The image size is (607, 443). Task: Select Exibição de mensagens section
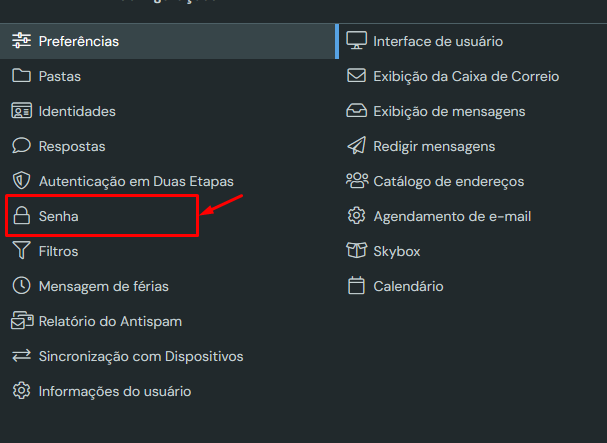coord(448,111)
